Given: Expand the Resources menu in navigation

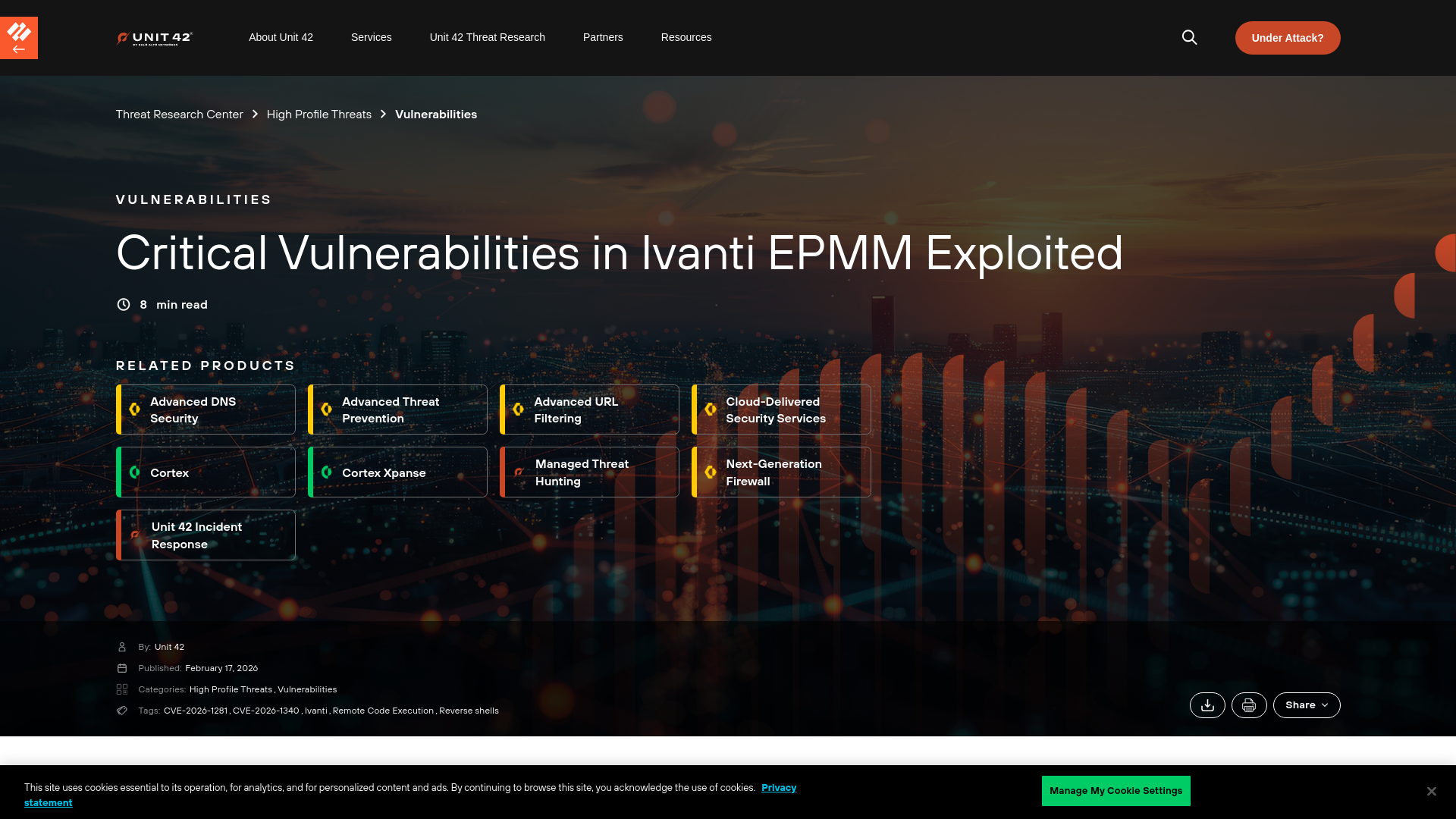Looking at the screenshot, I should (686, 37).
